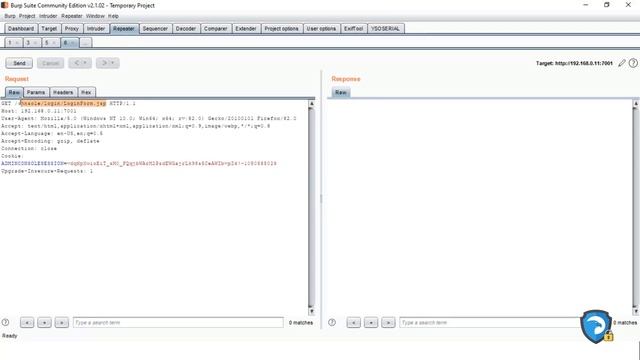Viewport: 640px width, 360px height.
Task: Select Repeater sub-tab 5
Action: point(50,42)
